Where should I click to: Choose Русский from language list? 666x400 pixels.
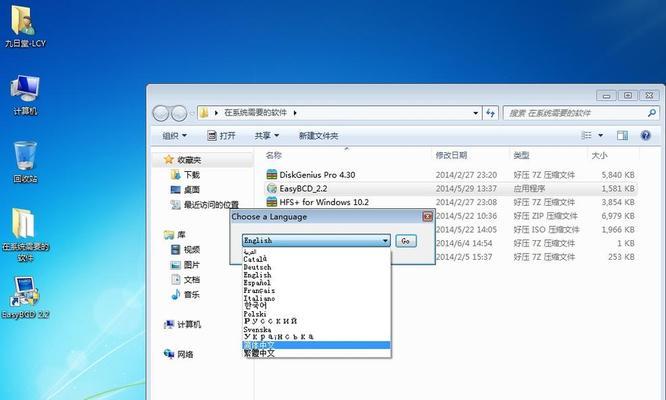click(x=316, y=321)
